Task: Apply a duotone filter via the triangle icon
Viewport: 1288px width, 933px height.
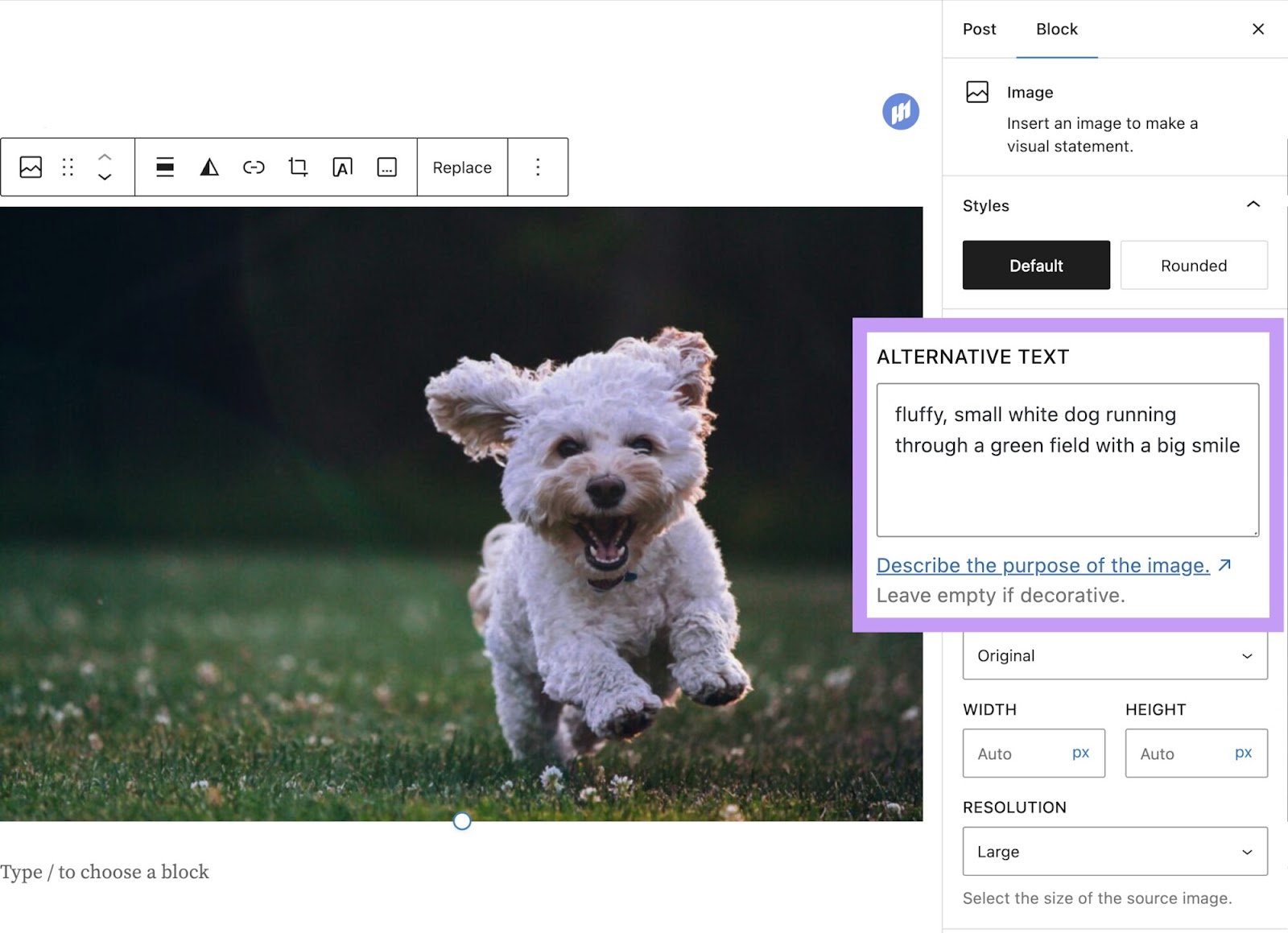Action: (208, 167)
